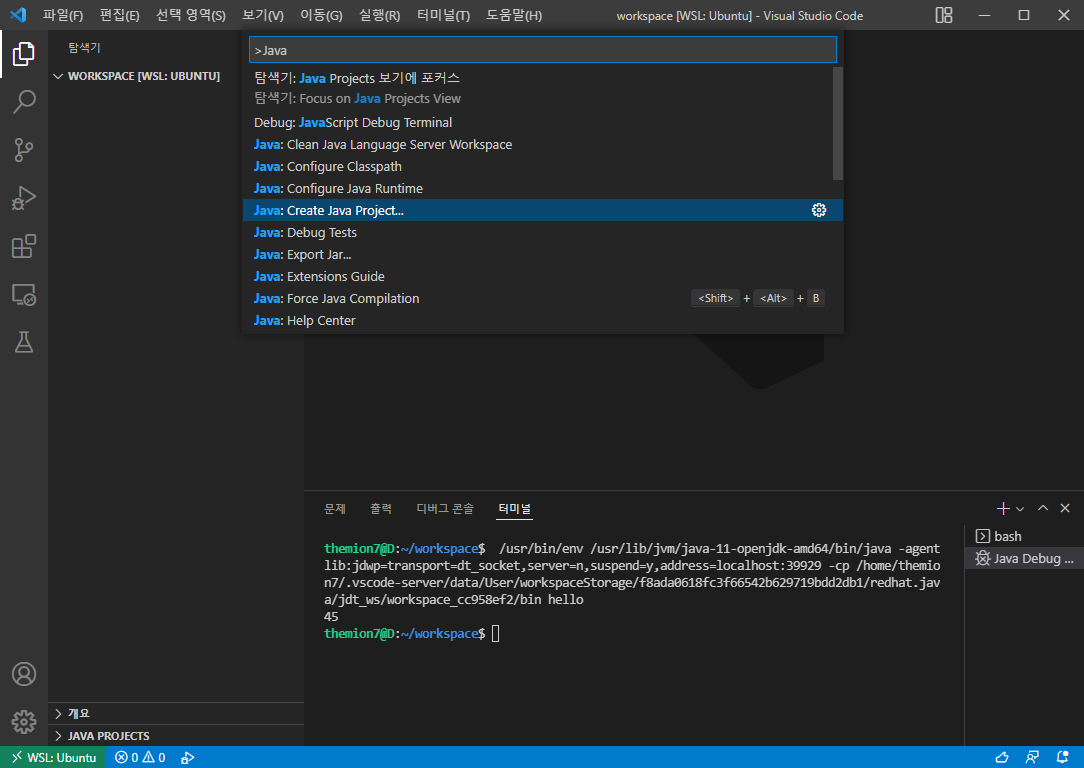1084x768 pixels.
Task: Open the 편집(E) menu
Action: (x=120, y=15)
